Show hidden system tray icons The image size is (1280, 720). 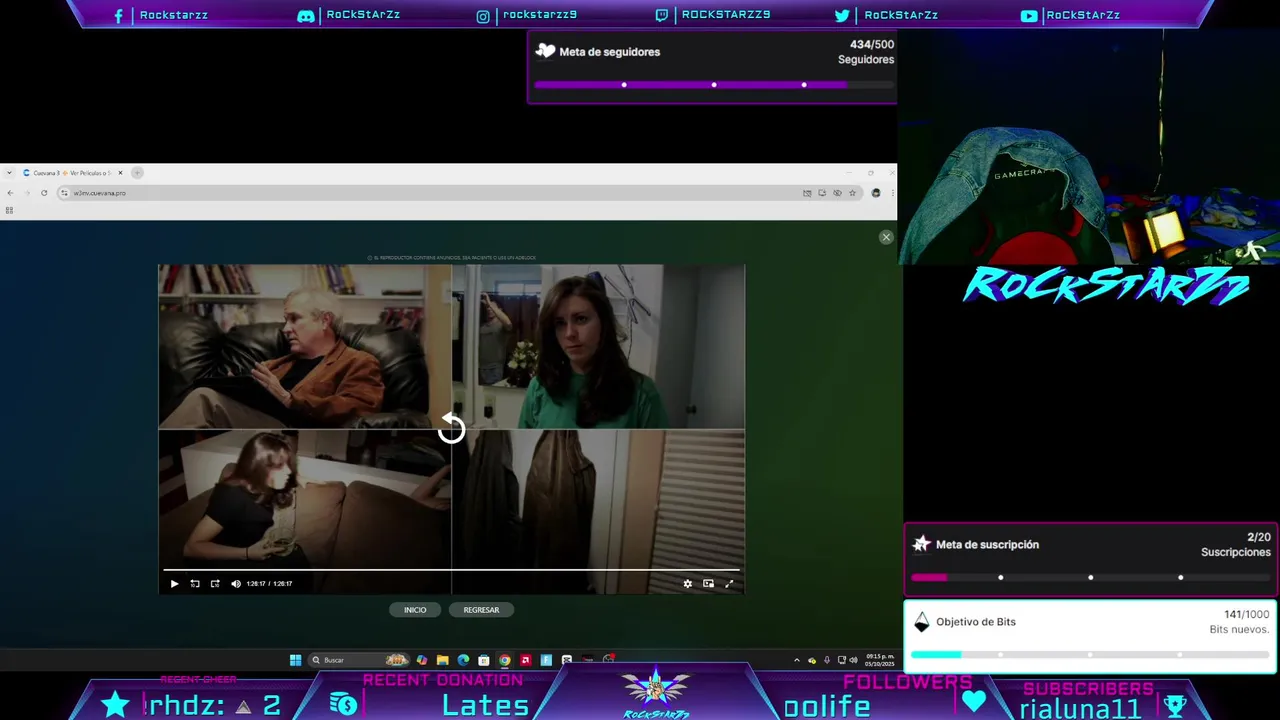coord(797,660)
